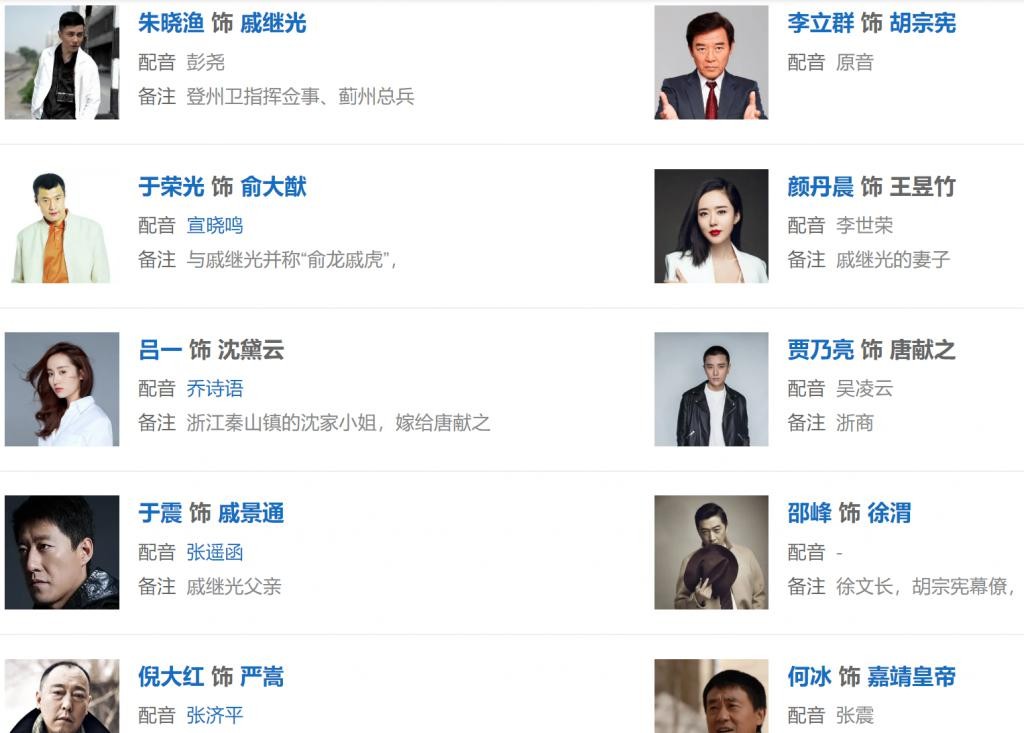Screen dimensions: 1024x733
Task: Open the 戚继光 character link
Action: point(273,24)
